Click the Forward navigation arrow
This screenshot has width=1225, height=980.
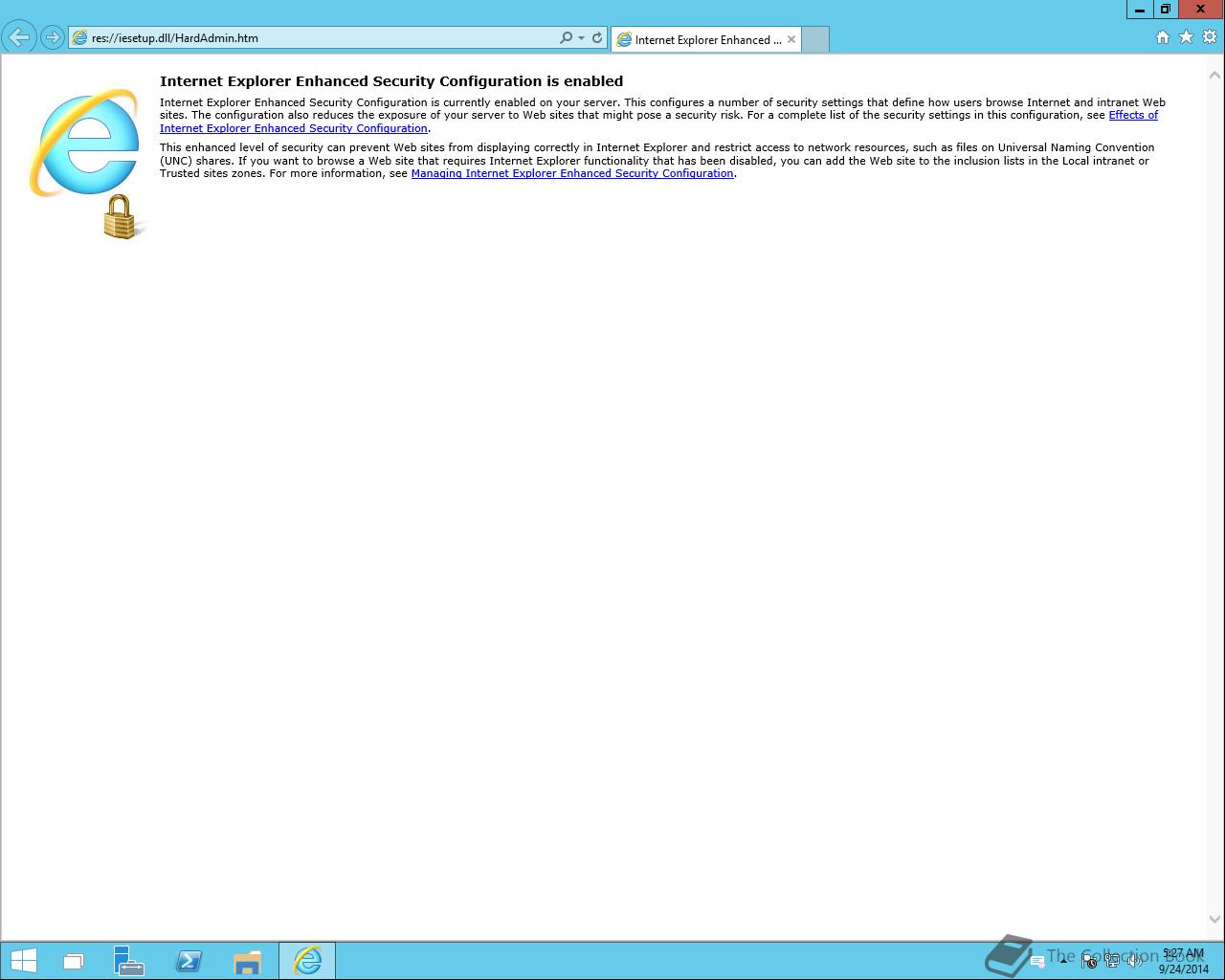tap(52, 38)
